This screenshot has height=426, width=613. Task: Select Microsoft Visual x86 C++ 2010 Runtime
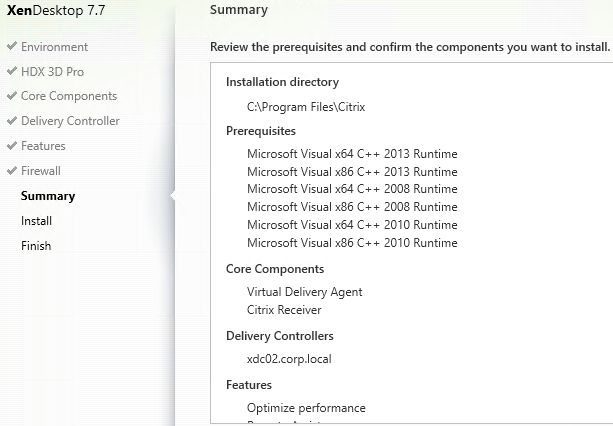pyautogui.click(x=352, y=243)
